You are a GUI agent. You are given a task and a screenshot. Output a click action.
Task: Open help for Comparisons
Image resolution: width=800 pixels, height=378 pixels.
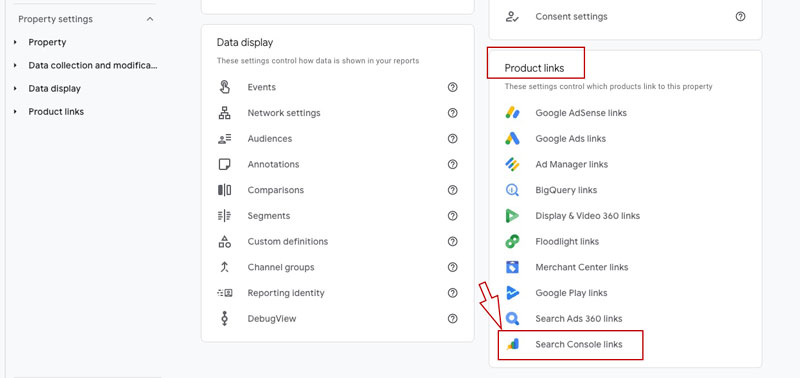point(453,190)
